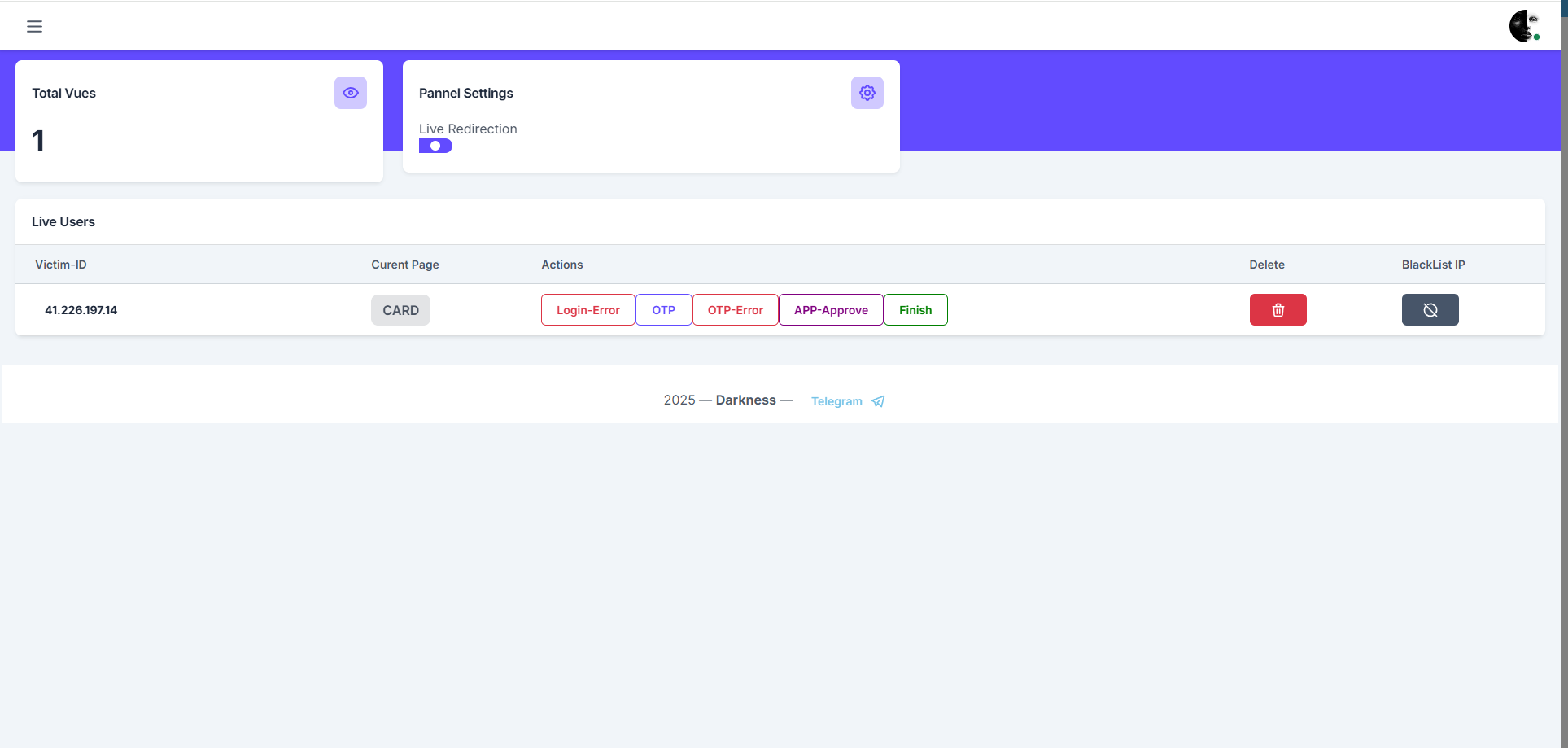Click the Darkness text in footer
The image size is (1568, 748).
click(745, 400)
